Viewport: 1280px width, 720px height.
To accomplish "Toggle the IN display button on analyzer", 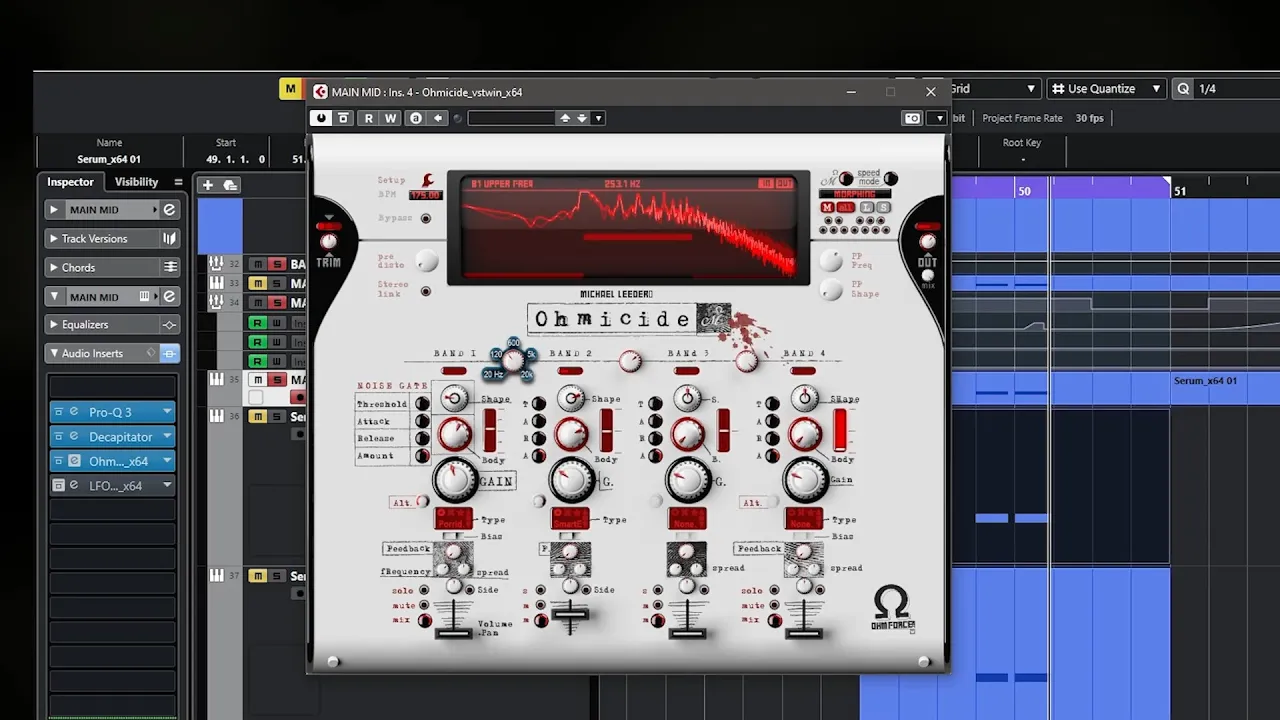I will (765, 184).
